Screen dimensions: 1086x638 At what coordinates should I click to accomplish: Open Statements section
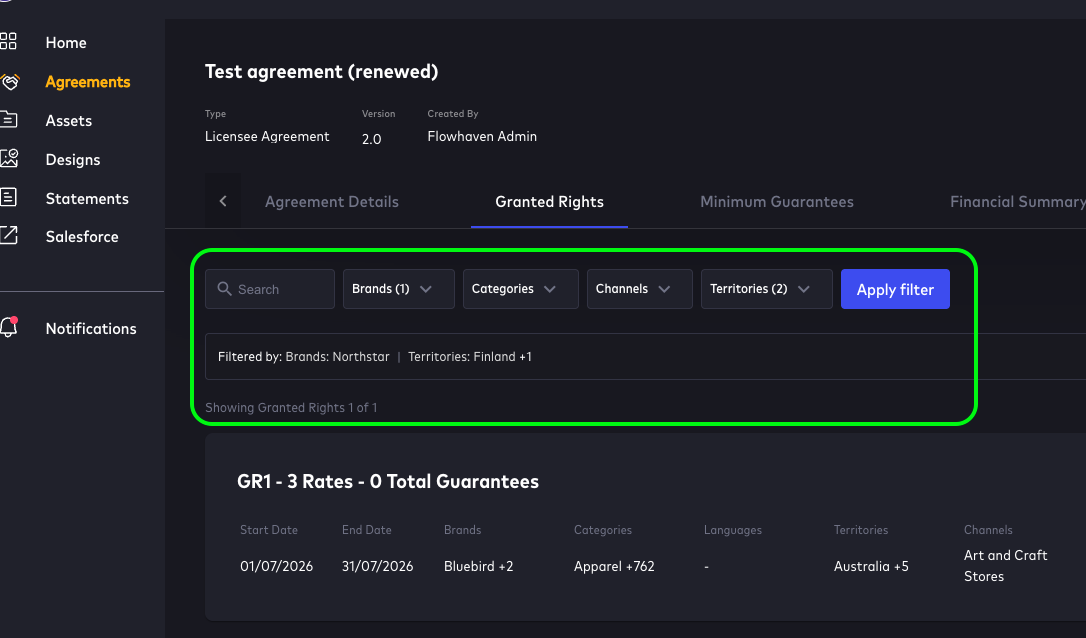pos(87,199)
